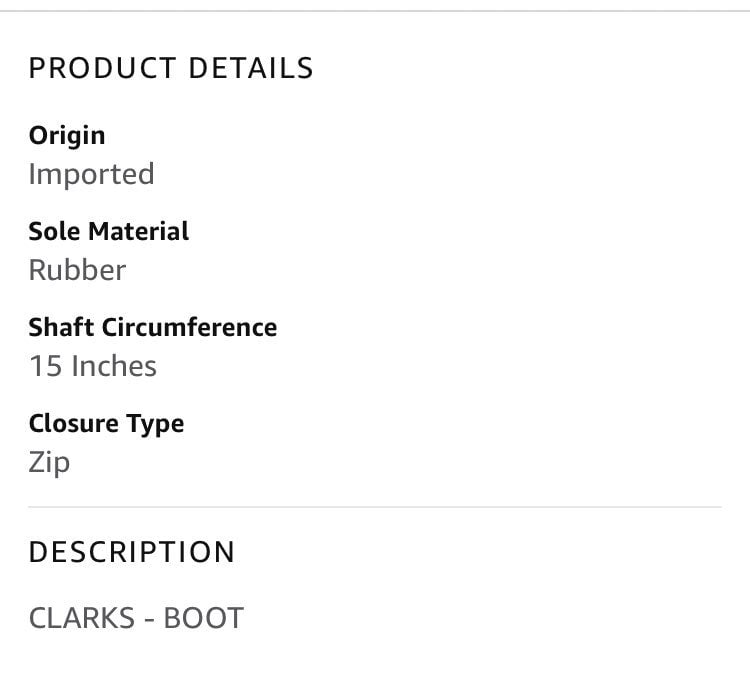Click the word BOOT in description
750x688 pixels.
pos(204,618)
